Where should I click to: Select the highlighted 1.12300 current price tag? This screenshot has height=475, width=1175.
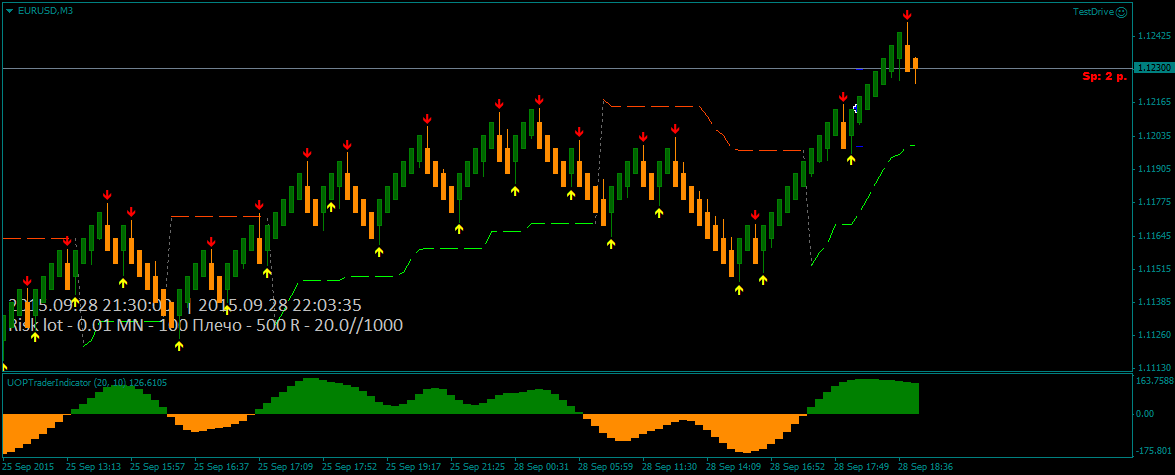click(x=1152, y=68)
